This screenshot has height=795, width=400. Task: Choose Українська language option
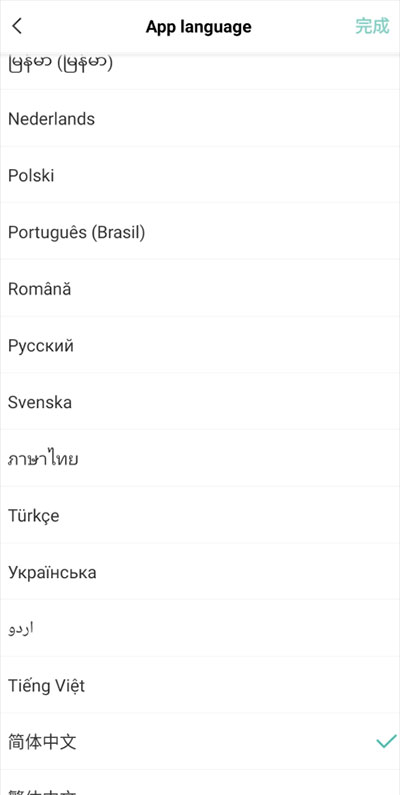click(200, 572)
